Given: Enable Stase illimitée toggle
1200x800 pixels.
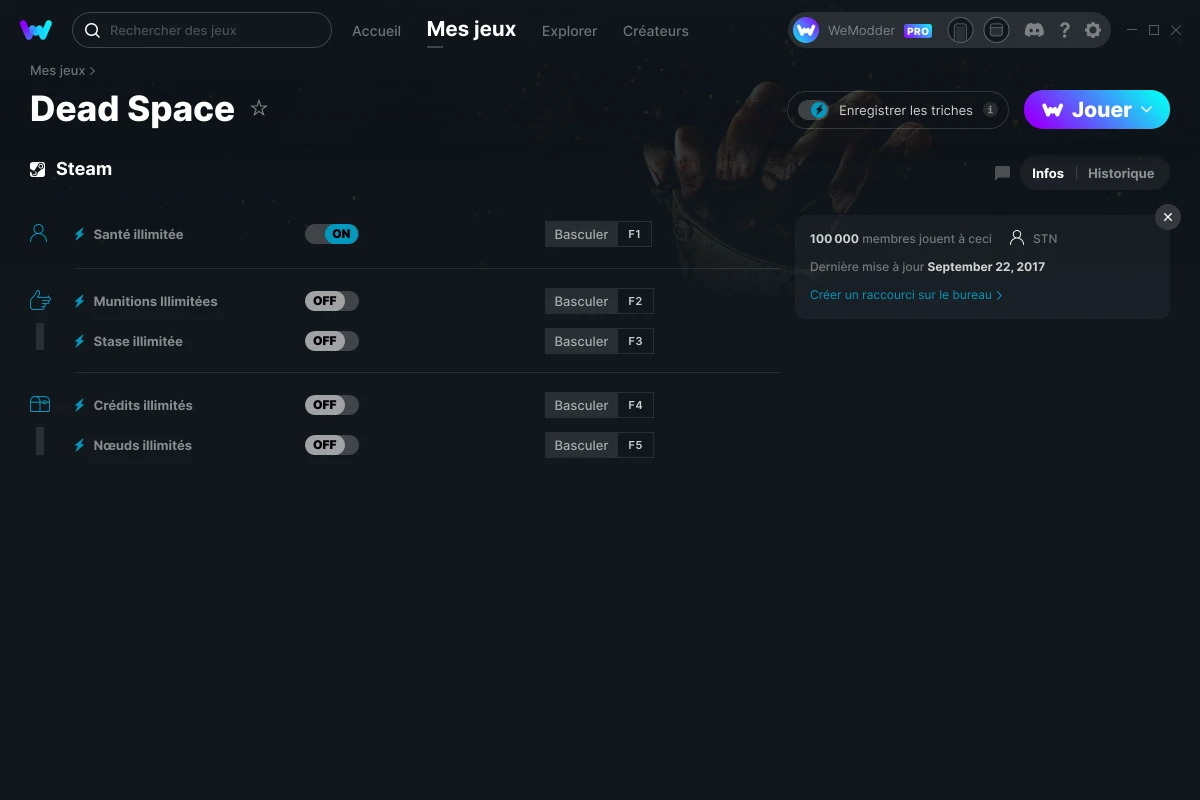Looking at the screenshot, I should point(332,341).
